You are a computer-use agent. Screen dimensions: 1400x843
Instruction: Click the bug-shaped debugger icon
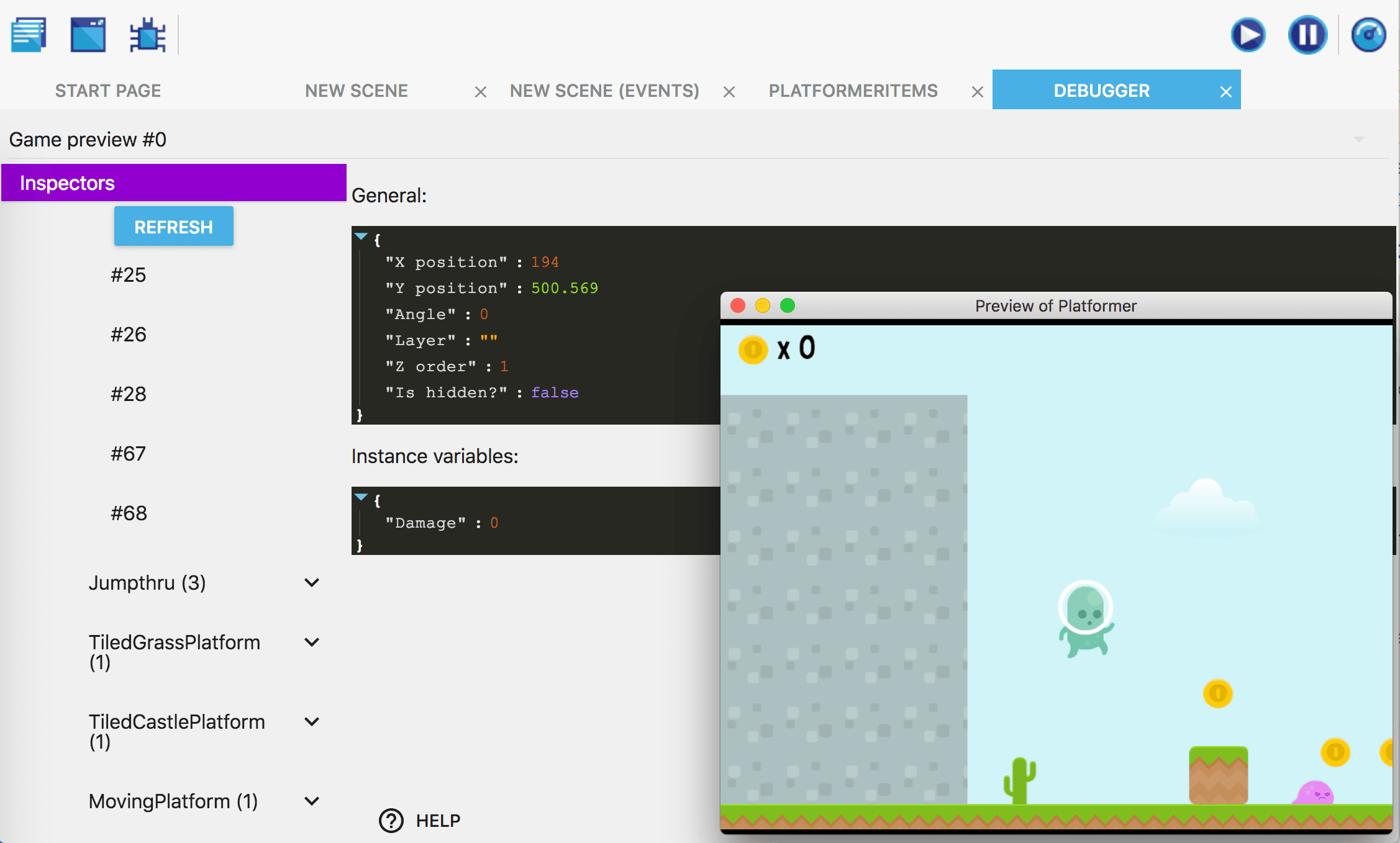coord(147,35)
